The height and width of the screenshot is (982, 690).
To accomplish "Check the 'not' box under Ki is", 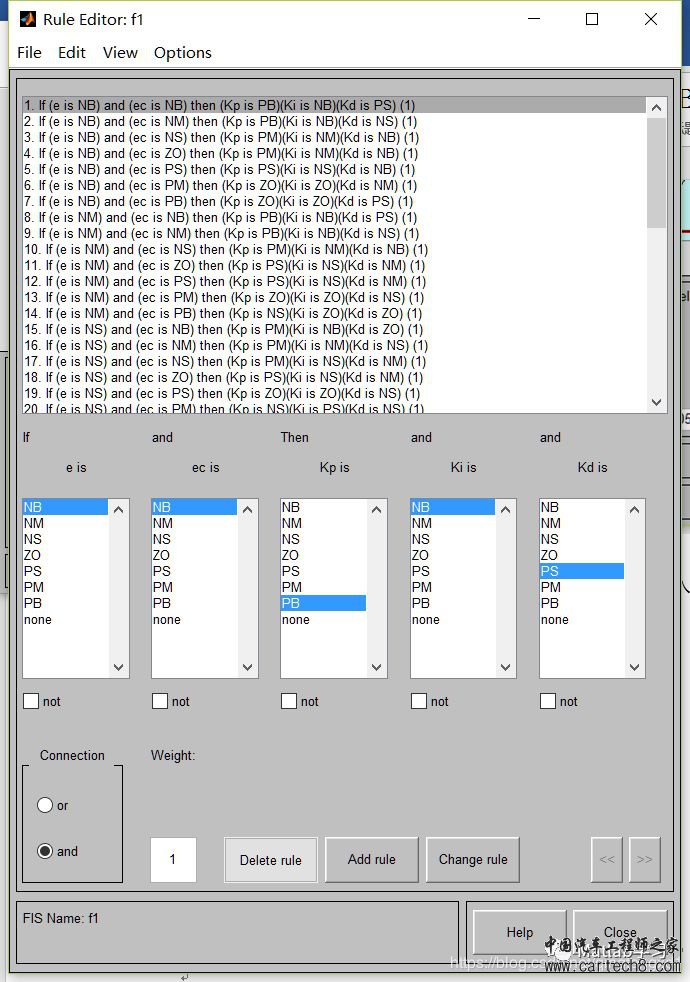I will pos(419,701).
